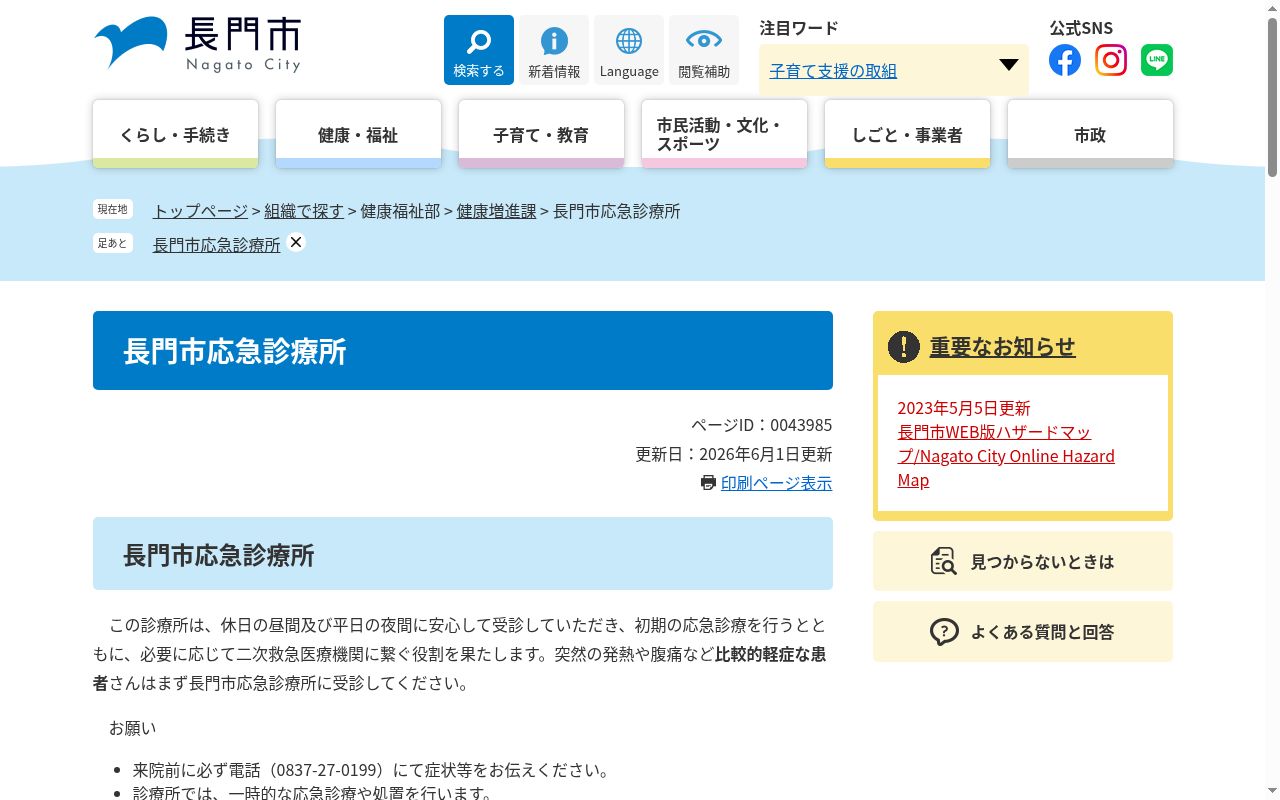
Task: Open the しごと・事業者 menu tab
Action: click(x=907, y=134)
